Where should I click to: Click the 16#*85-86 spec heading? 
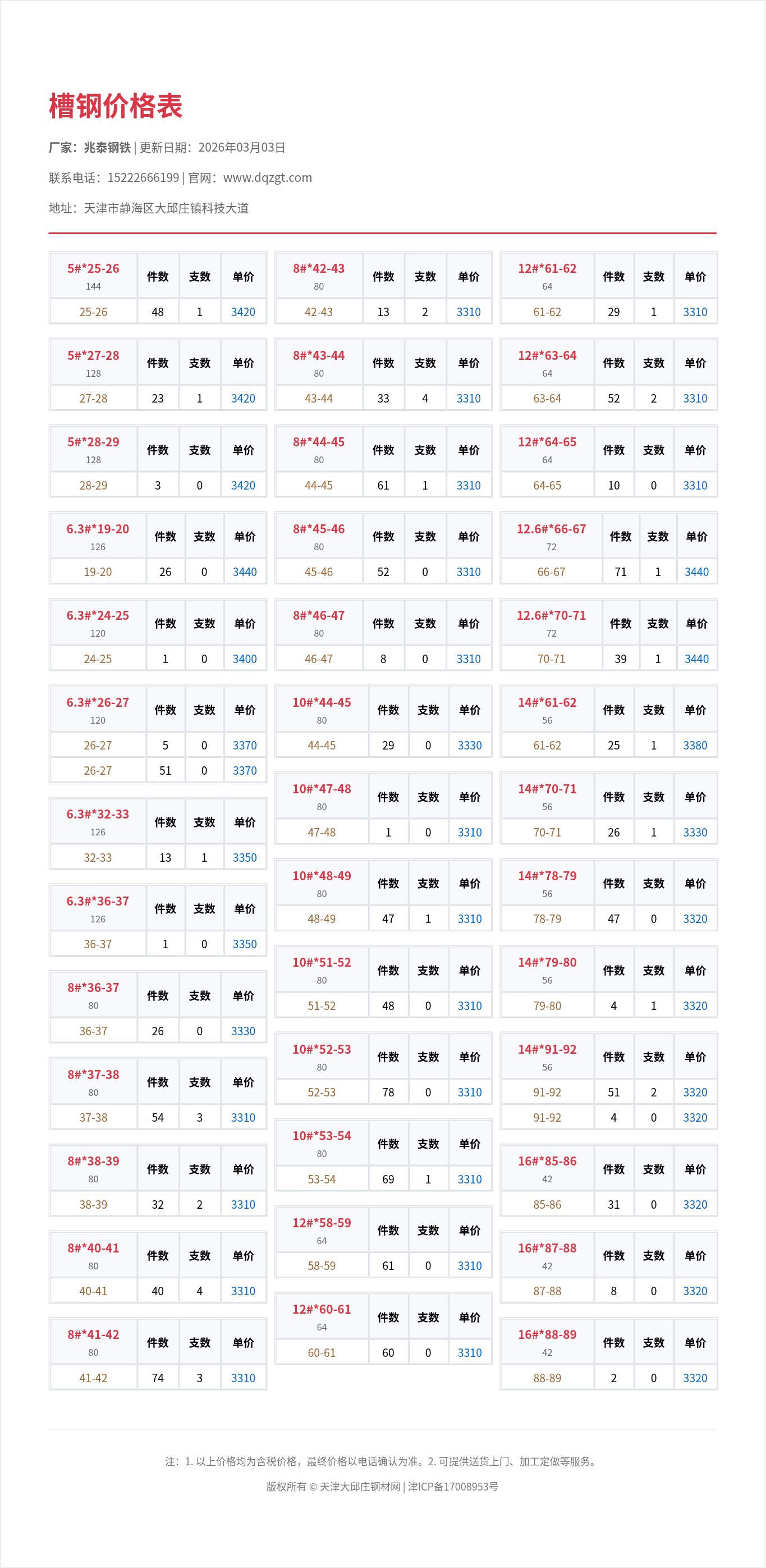547,1161
